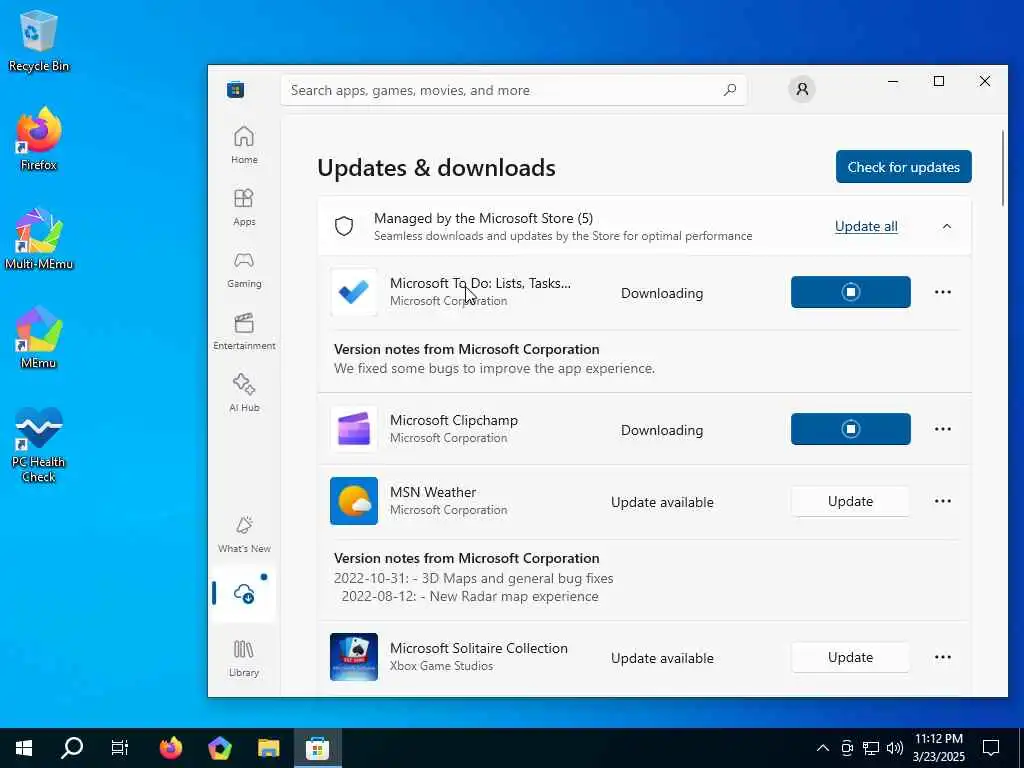The width and height of the screenshot is (1024, 768).
Task: Click the MSN Weather title text
Action: coord(433,492)
